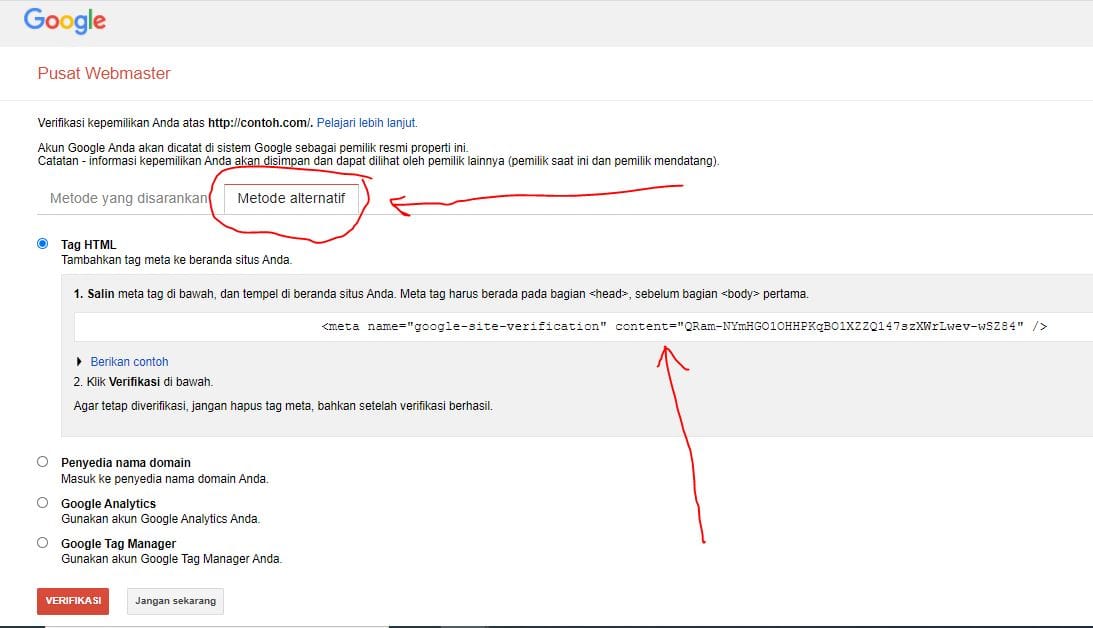This screenshot has width=1093, height=628.
Task: Click '2. Klik Verifikasi di bawah' step text
Action: click(143, 382)
